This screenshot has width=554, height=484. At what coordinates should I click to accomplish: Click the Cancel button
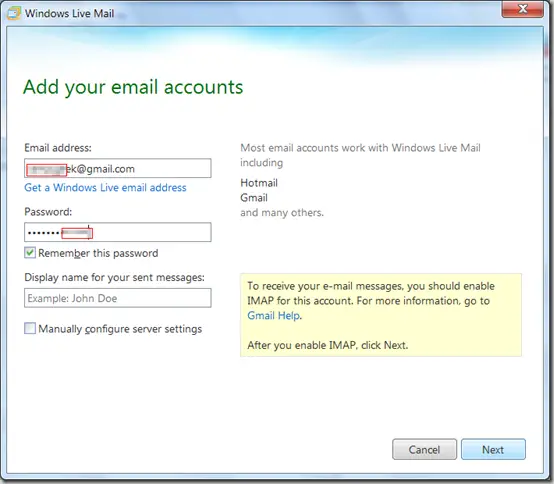(424, 449)
